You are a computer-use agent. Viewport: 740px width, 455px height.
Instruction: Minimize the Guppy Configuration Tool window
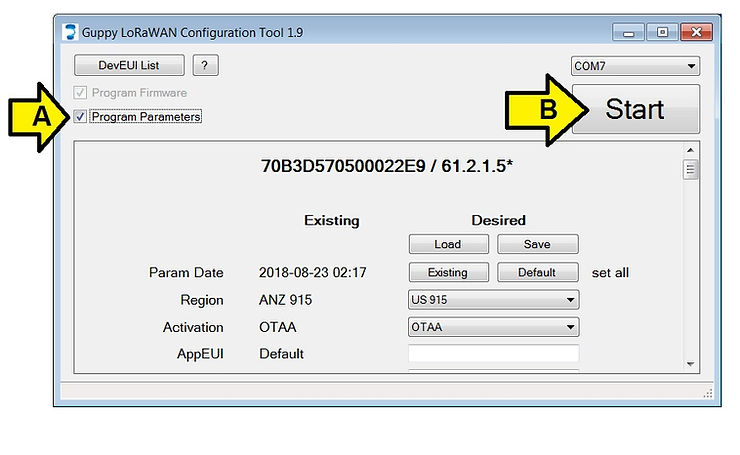628,33
